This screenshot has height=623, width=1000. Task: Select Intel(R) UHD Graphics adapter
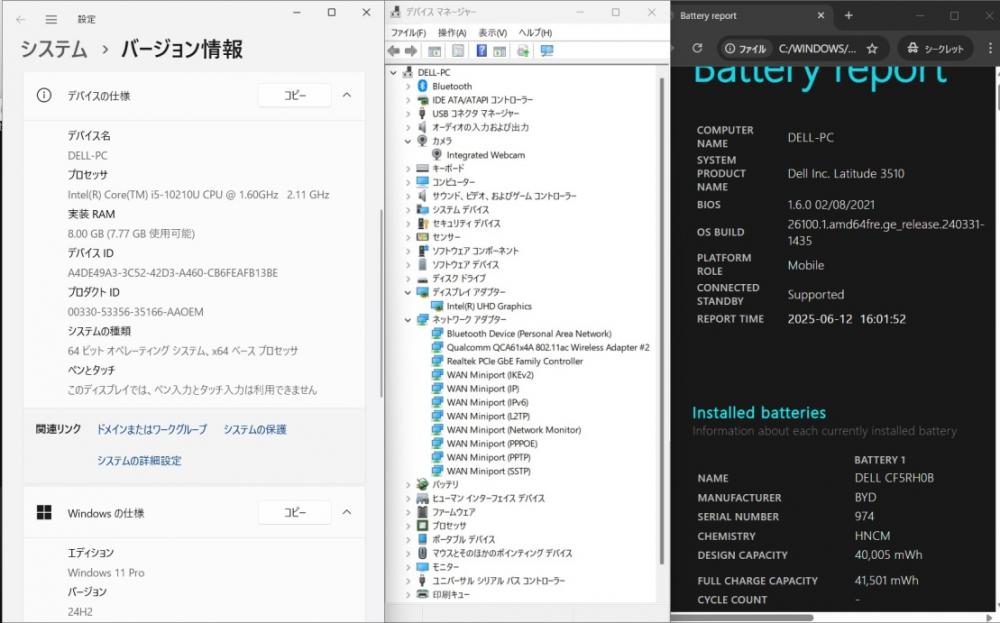point(489,306)
